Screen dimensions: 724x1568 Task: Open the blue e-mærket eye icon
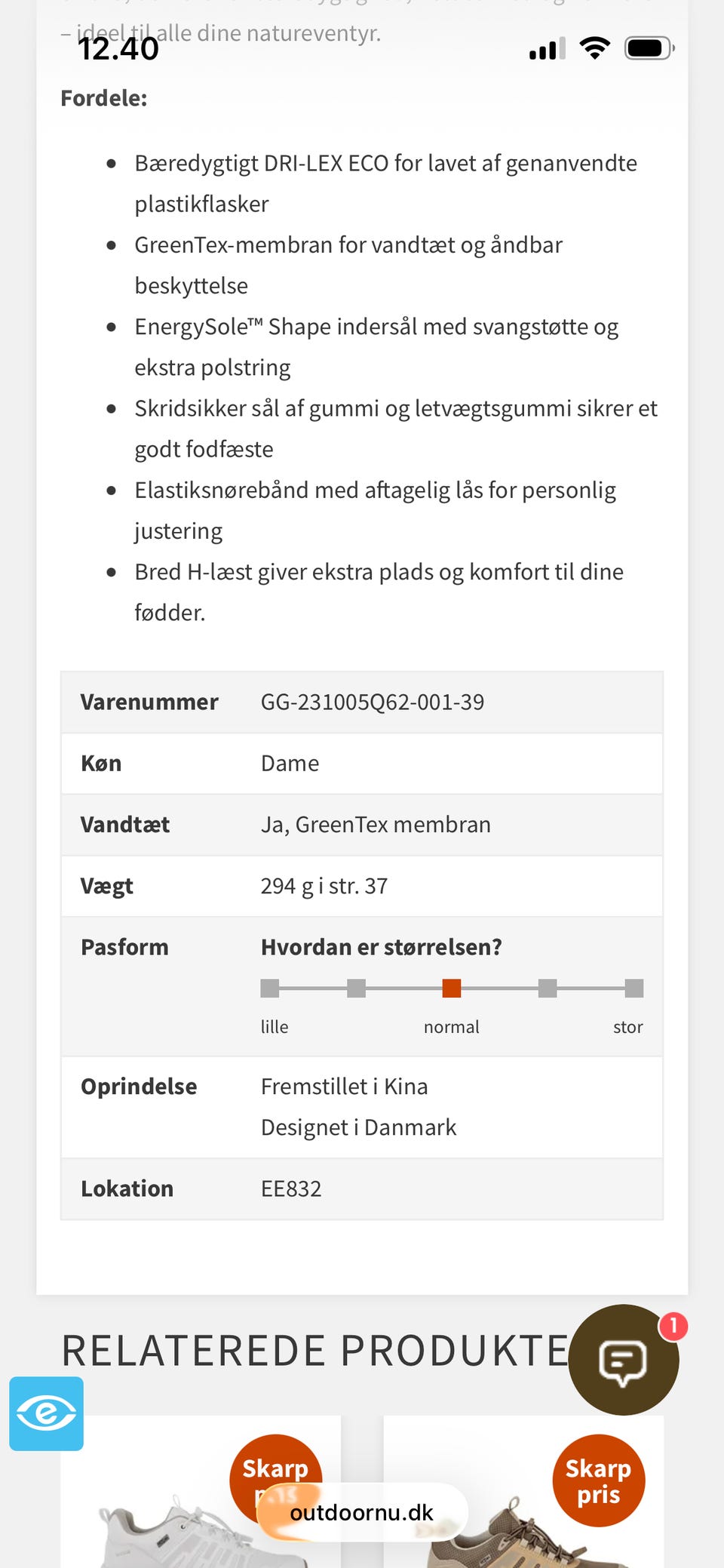[x=47, y=1413]
